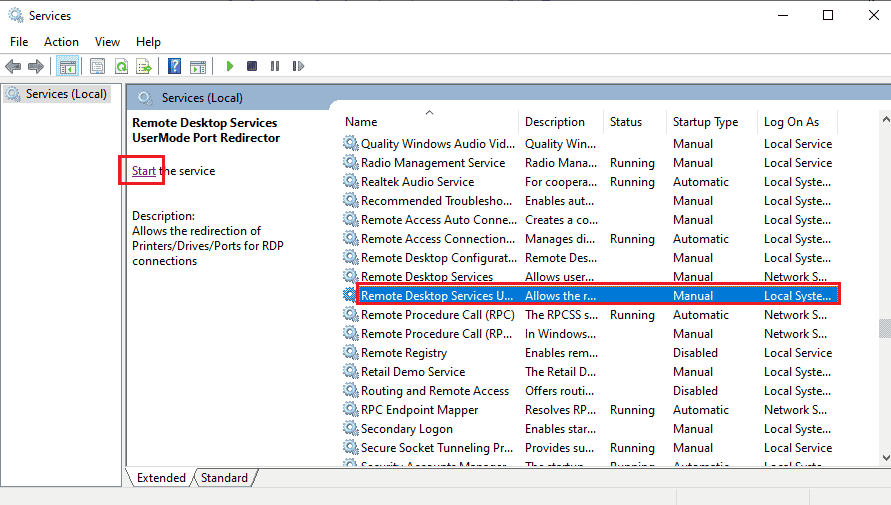Image resolution: width=891 pixels, height=505 pixels.
Task: Select the Remote Procedure Call (RP... locator row
Action: point(436,333)
